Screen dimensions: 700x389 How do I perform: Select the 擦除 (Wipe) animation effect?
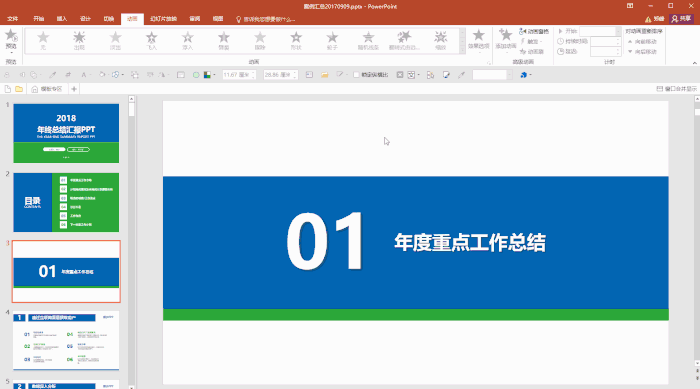pyautogui.click(x=260, y=40)
